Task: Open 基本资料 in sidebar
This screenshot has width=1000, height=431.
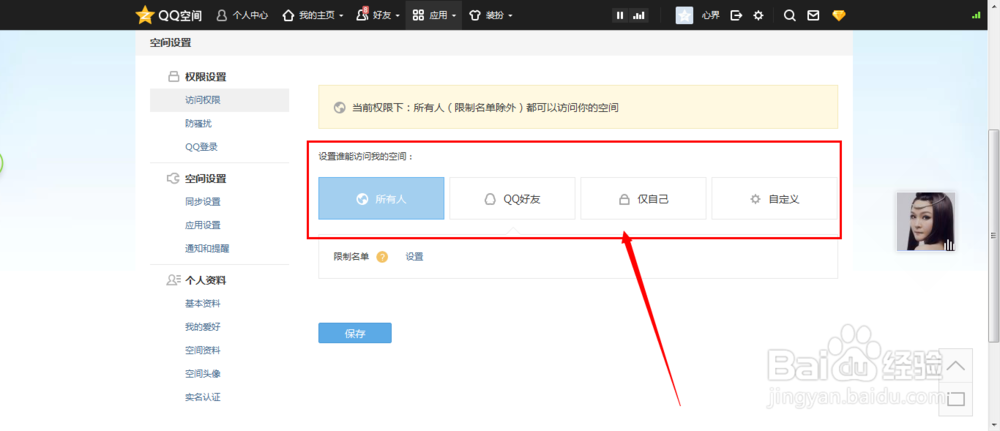Action: point(203,303)
